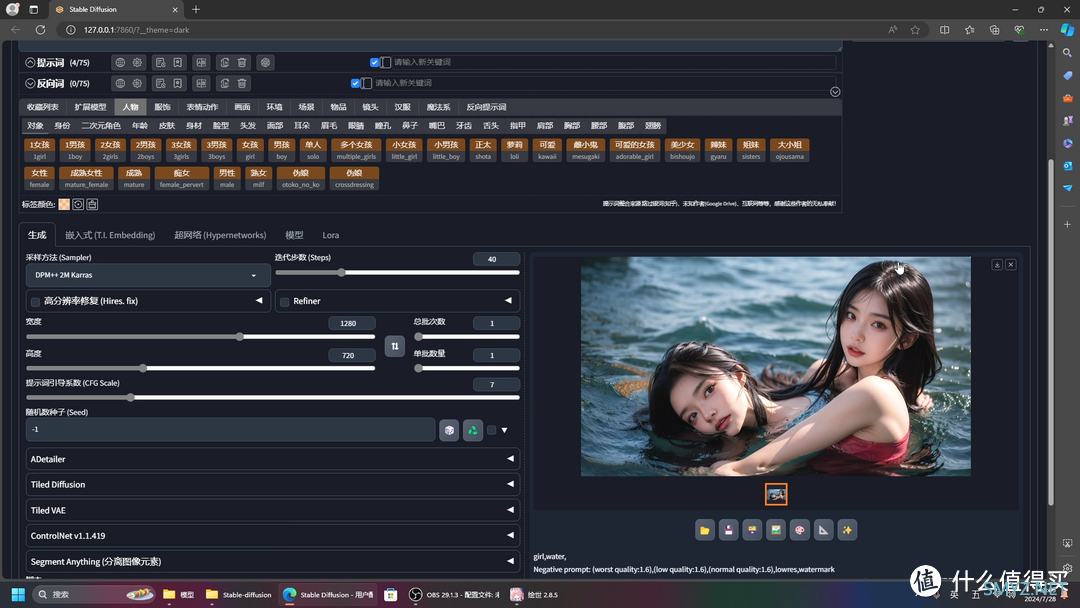
Task: Expand the Hires. fix panel arrow
Action: click(259, 301)
